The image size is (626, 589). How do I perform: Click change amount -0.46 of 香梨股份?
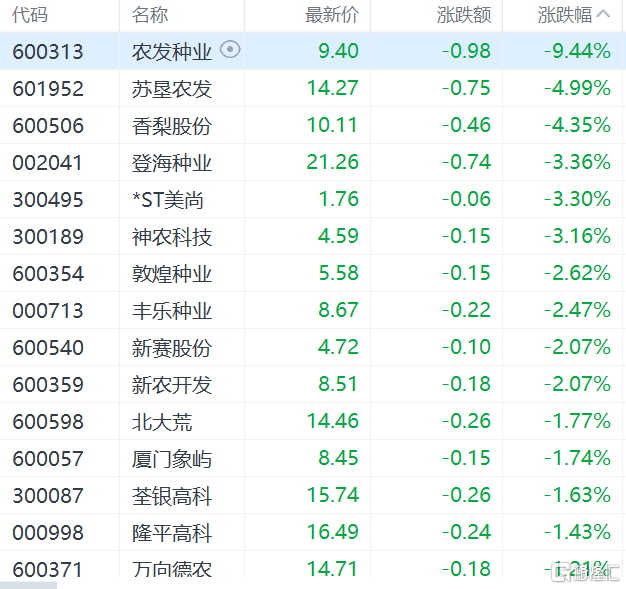tap(466, 125)
